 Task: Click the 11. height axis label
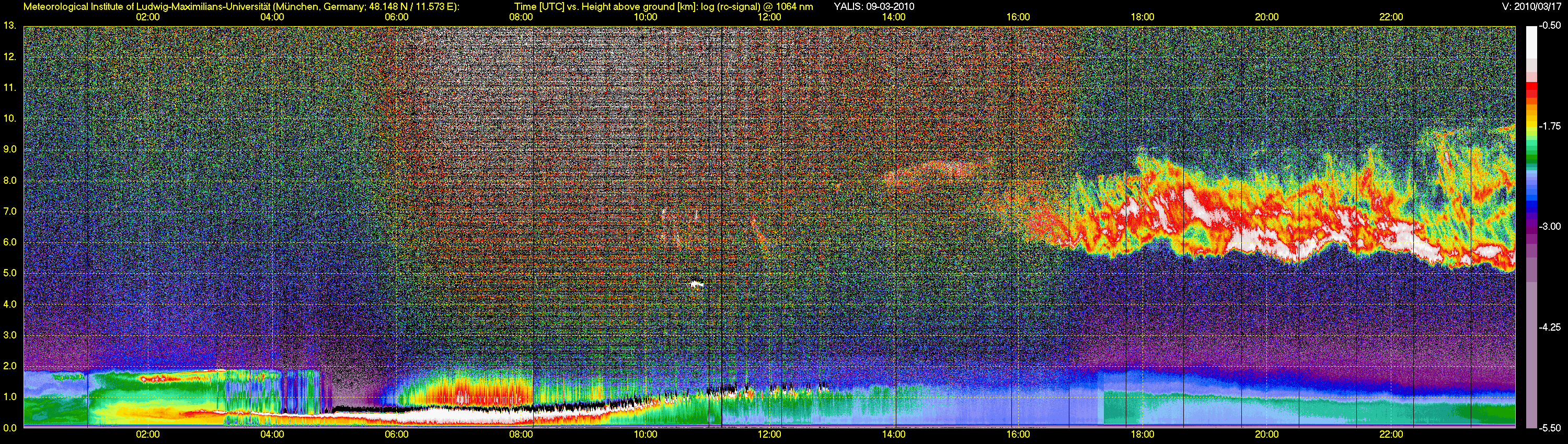[x=10, y=88]
